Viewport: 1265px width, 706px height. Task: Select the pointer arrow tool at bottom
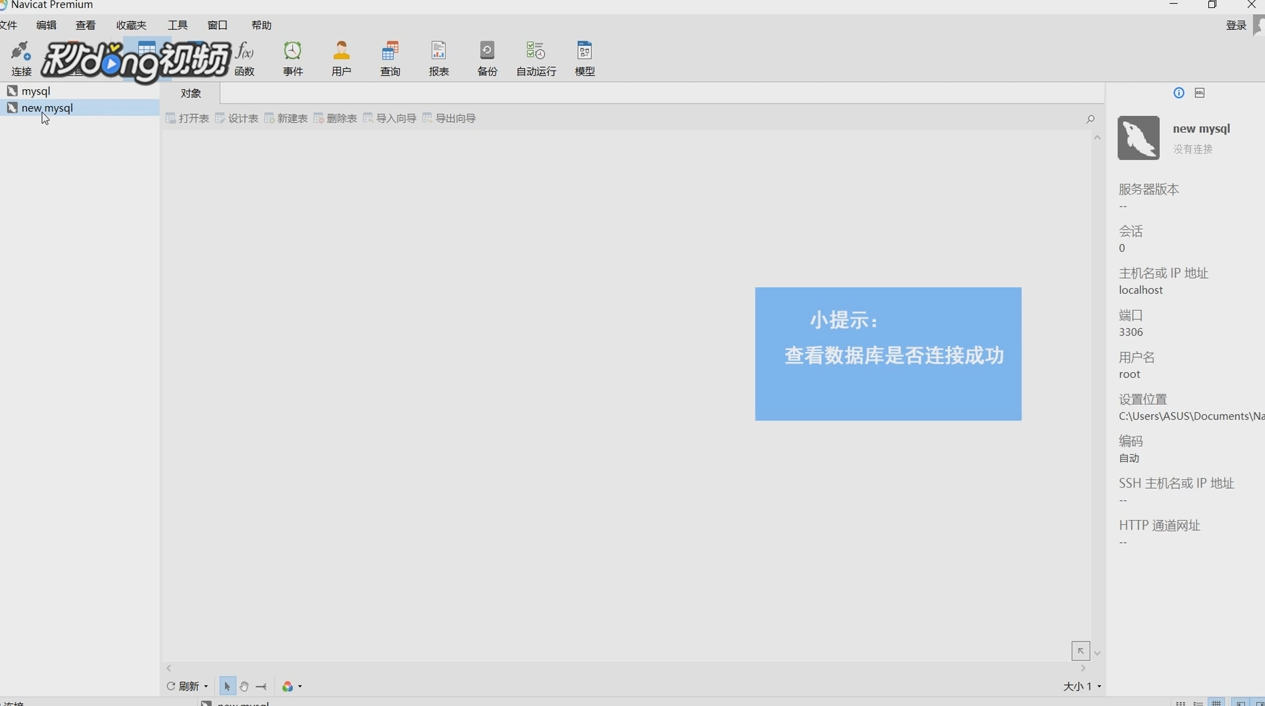[x=227, y=686]
